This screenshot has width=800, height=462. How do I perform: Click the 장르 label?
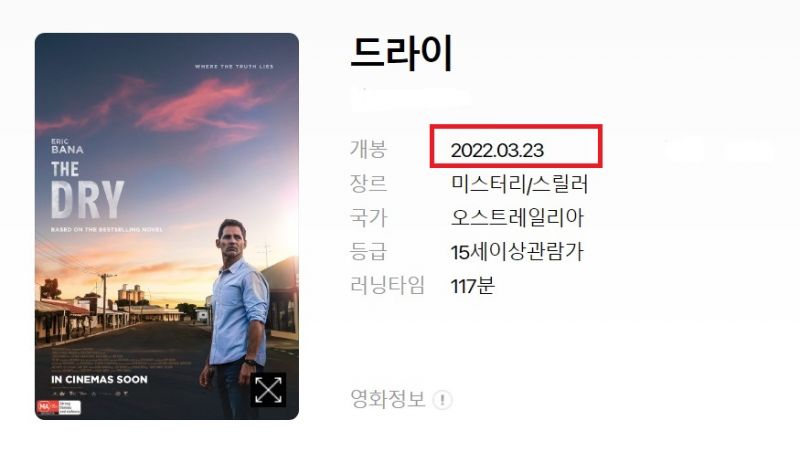point(368,183)
